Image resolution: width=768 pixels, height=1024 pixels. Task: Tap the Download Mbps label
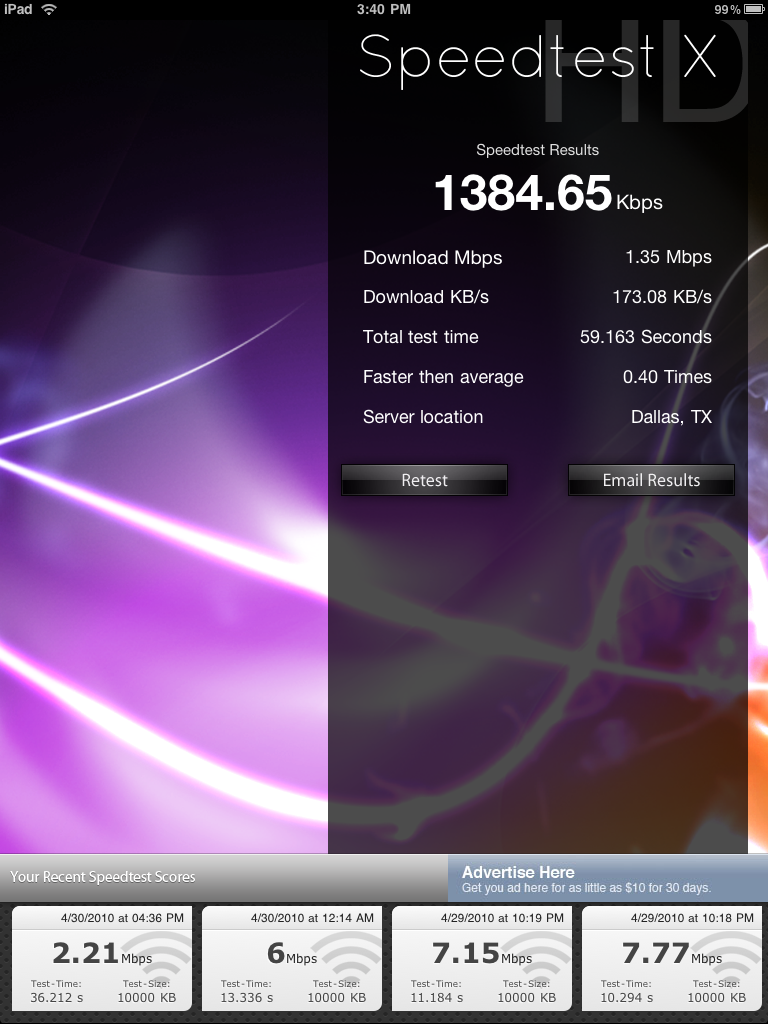click(x=432, y=257)
